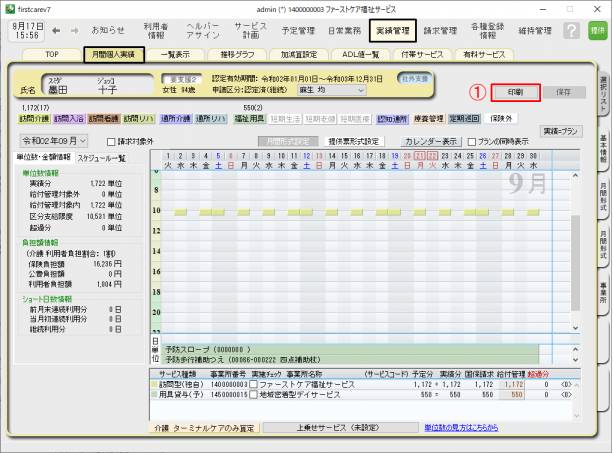Screen dimensions: 613x453
Task: Toggle the 請求対象外 checkbox
Action: coord(111,142)
